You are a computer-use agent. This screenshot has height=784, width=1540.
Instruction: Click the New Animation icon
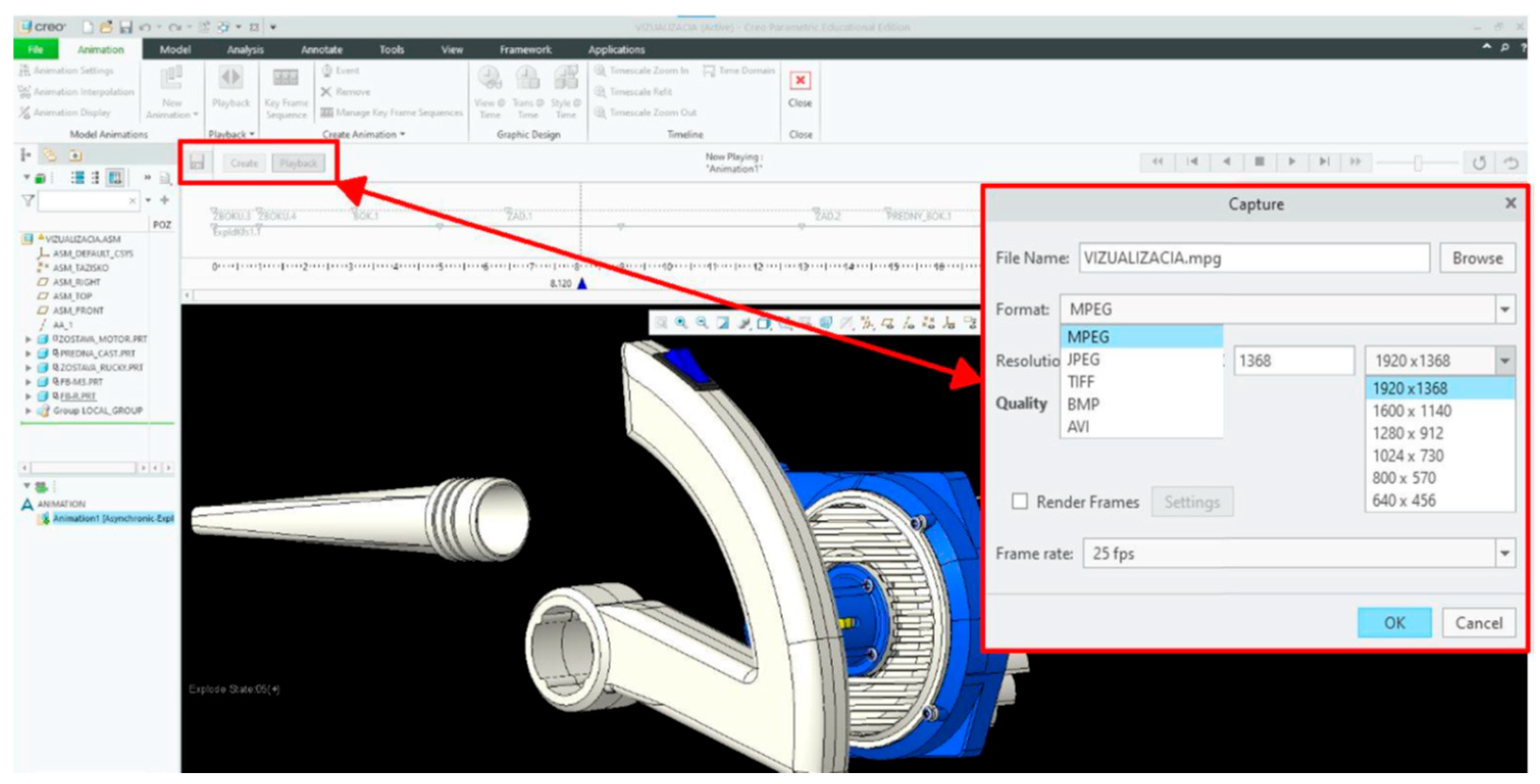pos(171,79)
